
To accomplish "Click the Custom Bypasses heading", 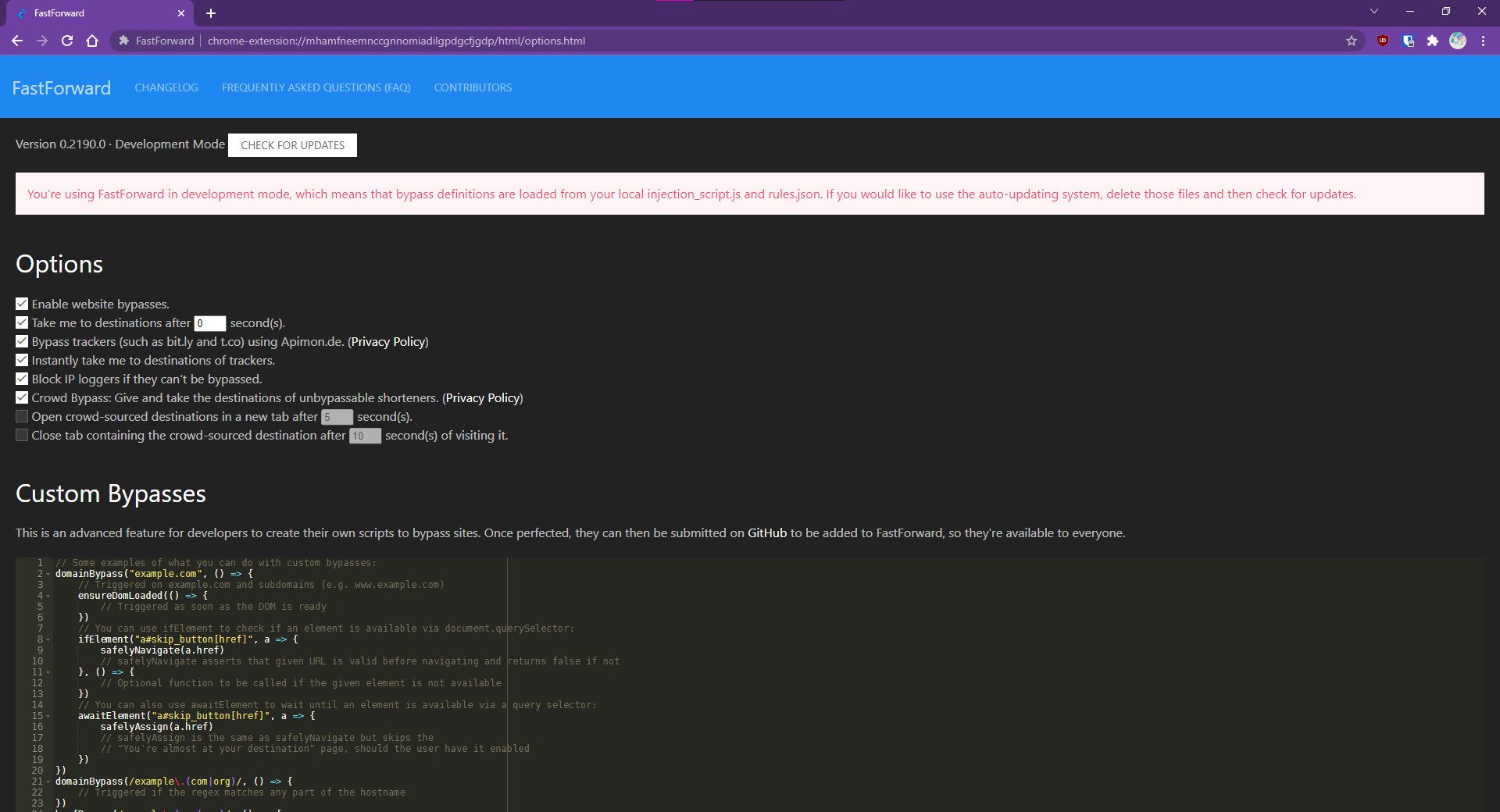I will pyautogui.click(x=111, y=493).
